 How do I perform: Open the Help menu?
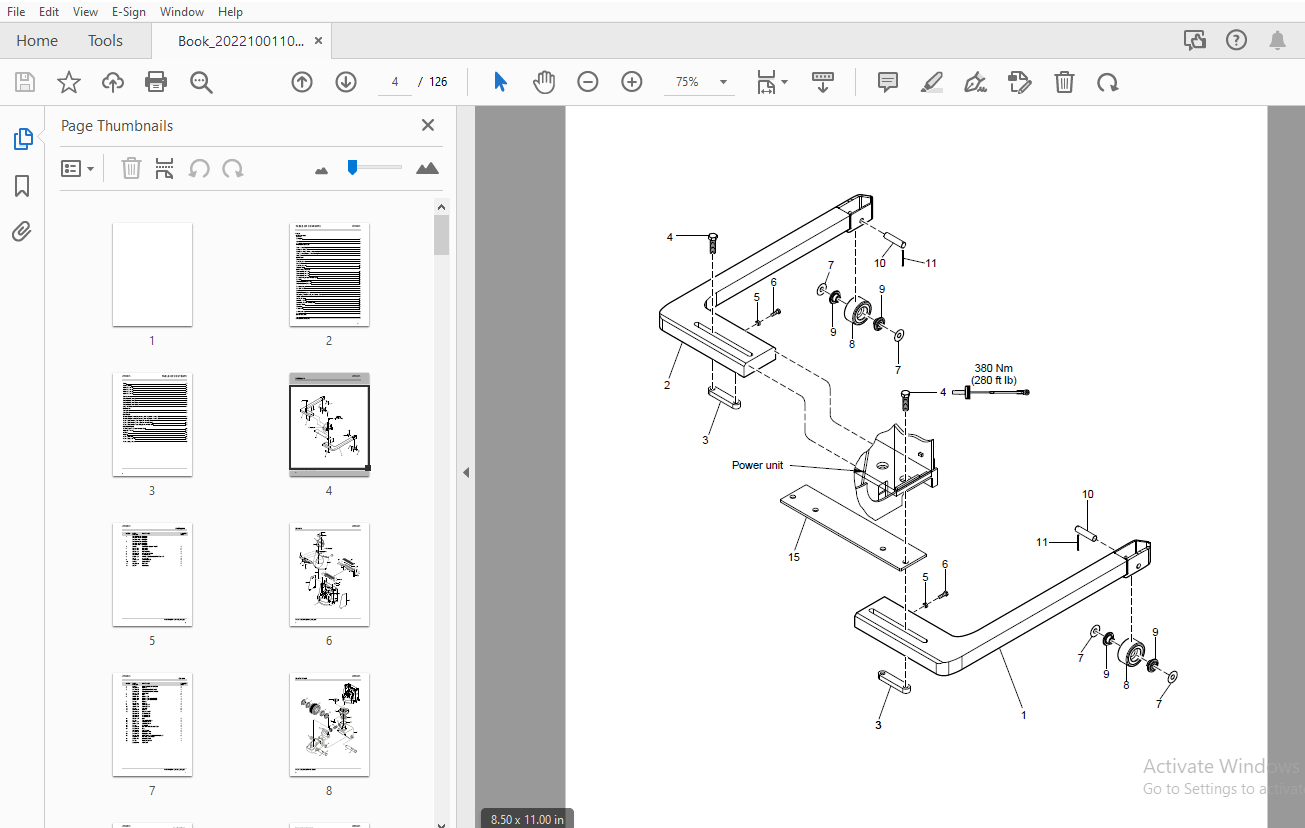(230, 11)
